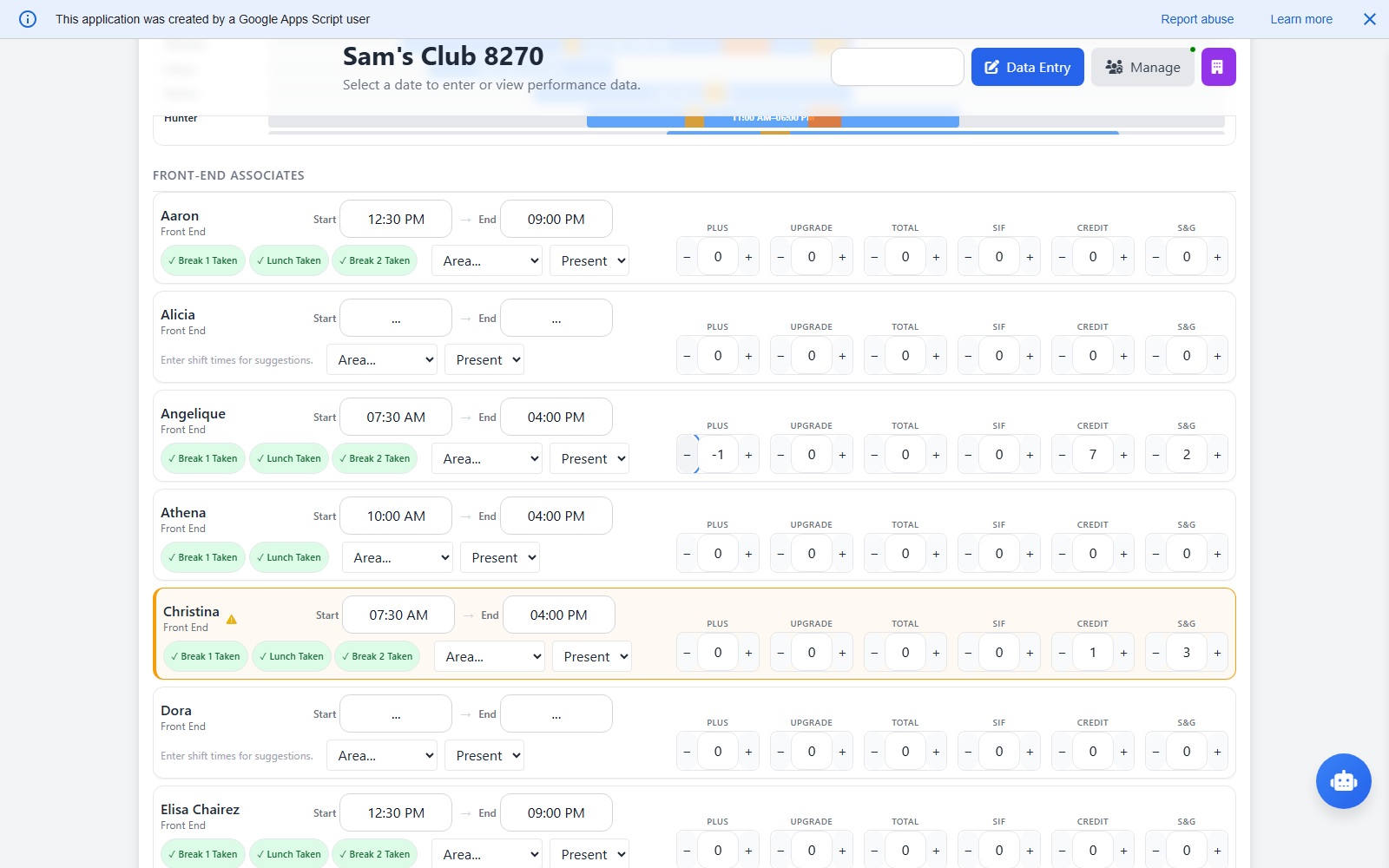This screenshot has width=1389, height=868.
Task: Open Aaron's Area dropdown
Action: tap(487, 260)
